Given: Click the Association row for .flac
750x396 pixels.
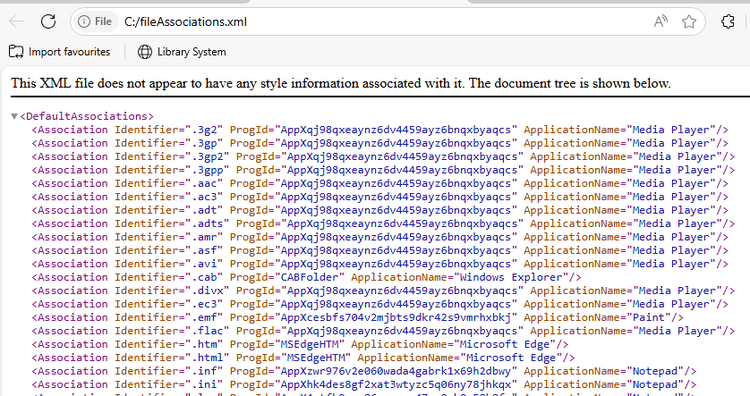Looking at the screenshot, I should tap(383, 330).
